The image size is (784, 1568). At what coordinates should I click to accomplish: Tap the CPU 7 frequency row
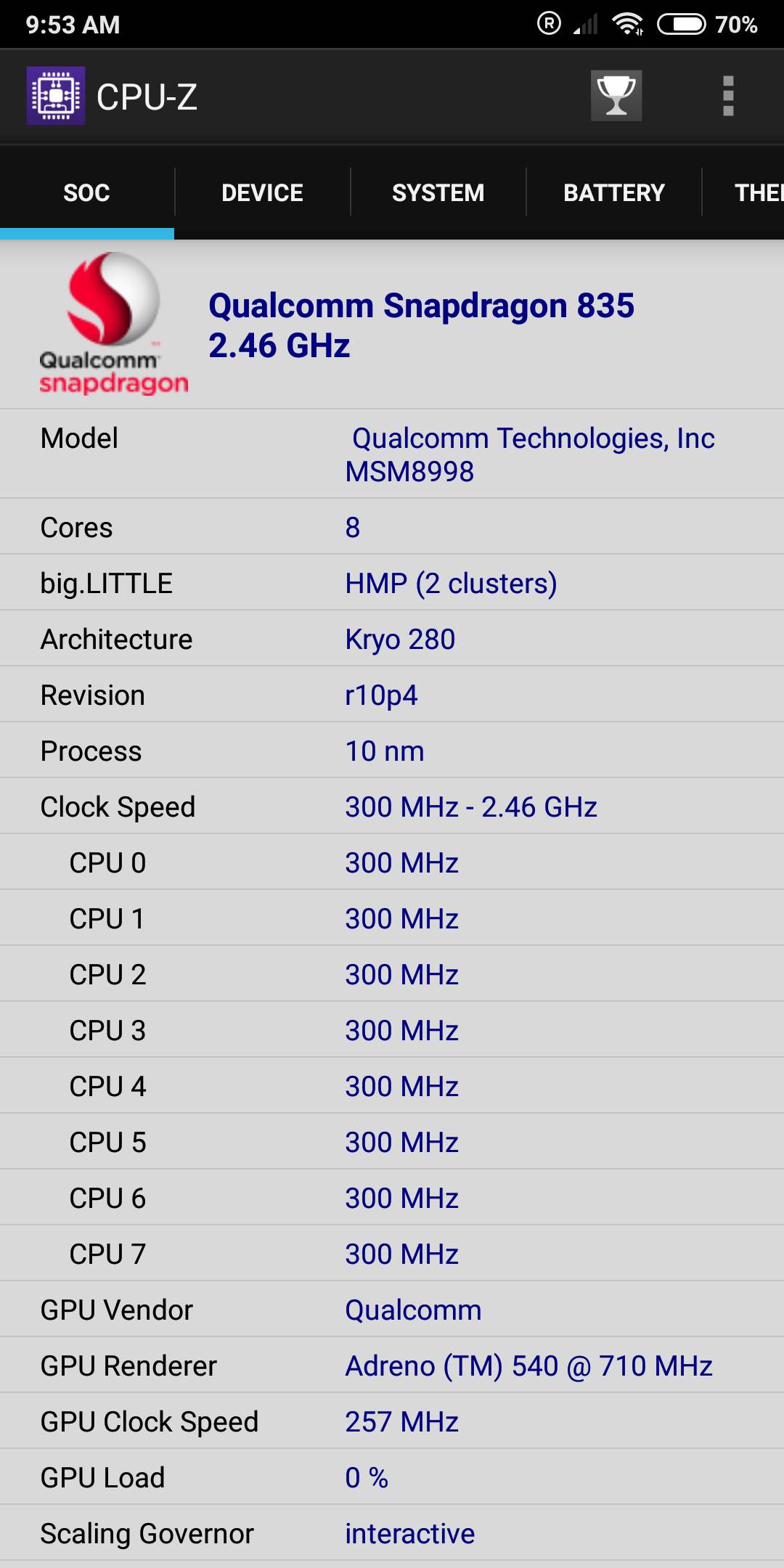pos(392,1254)
